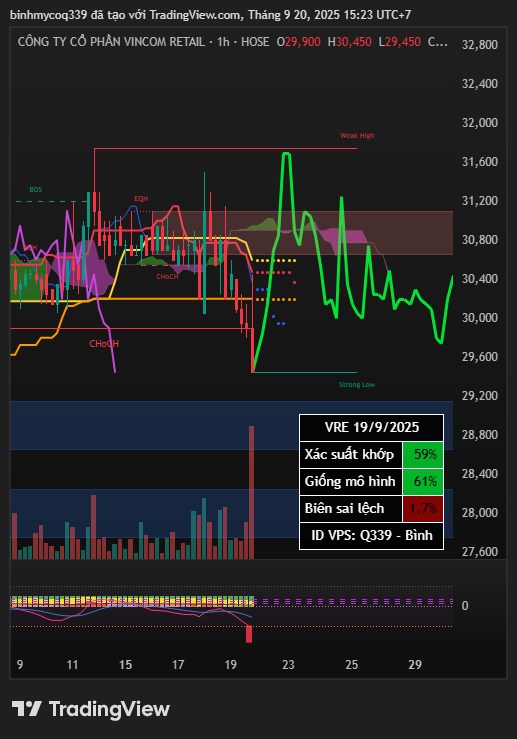Click the ID VPS: Q339 - Bình row

[x=371, y=535]
